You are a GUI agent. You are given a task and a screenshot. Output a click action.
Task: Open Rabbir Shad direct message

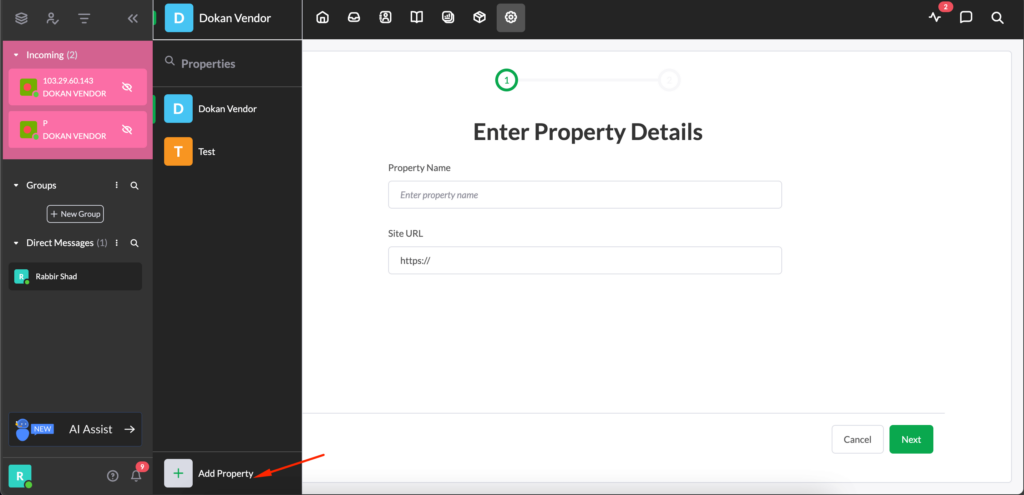75,276
